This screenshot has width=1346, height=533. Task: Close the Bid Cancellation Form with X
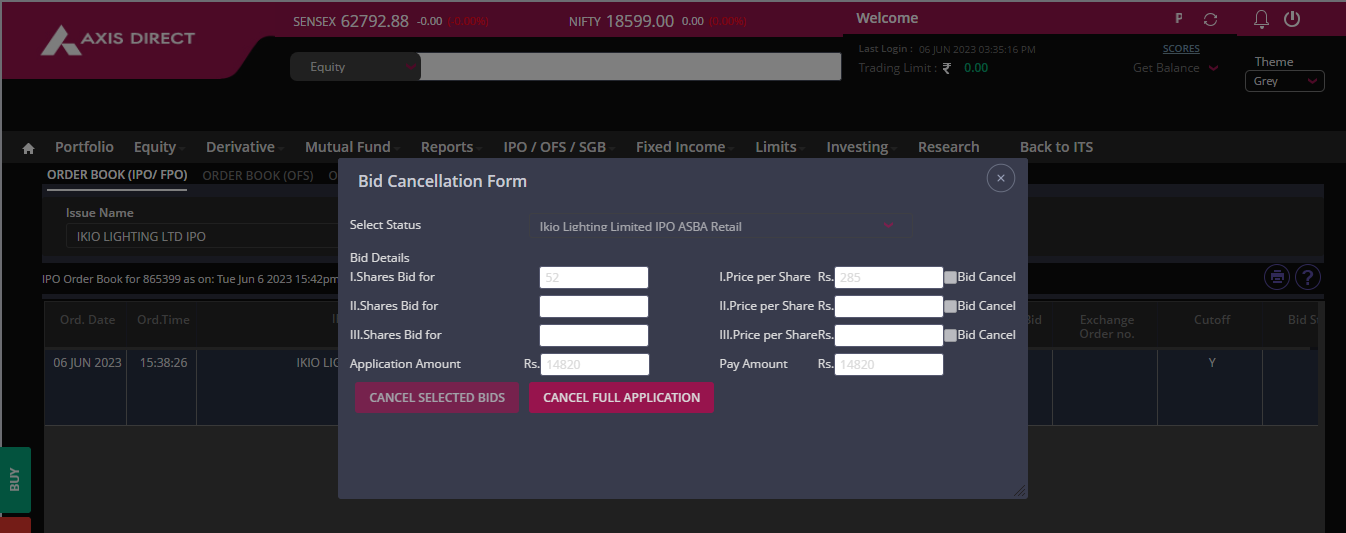point(1001,178)
